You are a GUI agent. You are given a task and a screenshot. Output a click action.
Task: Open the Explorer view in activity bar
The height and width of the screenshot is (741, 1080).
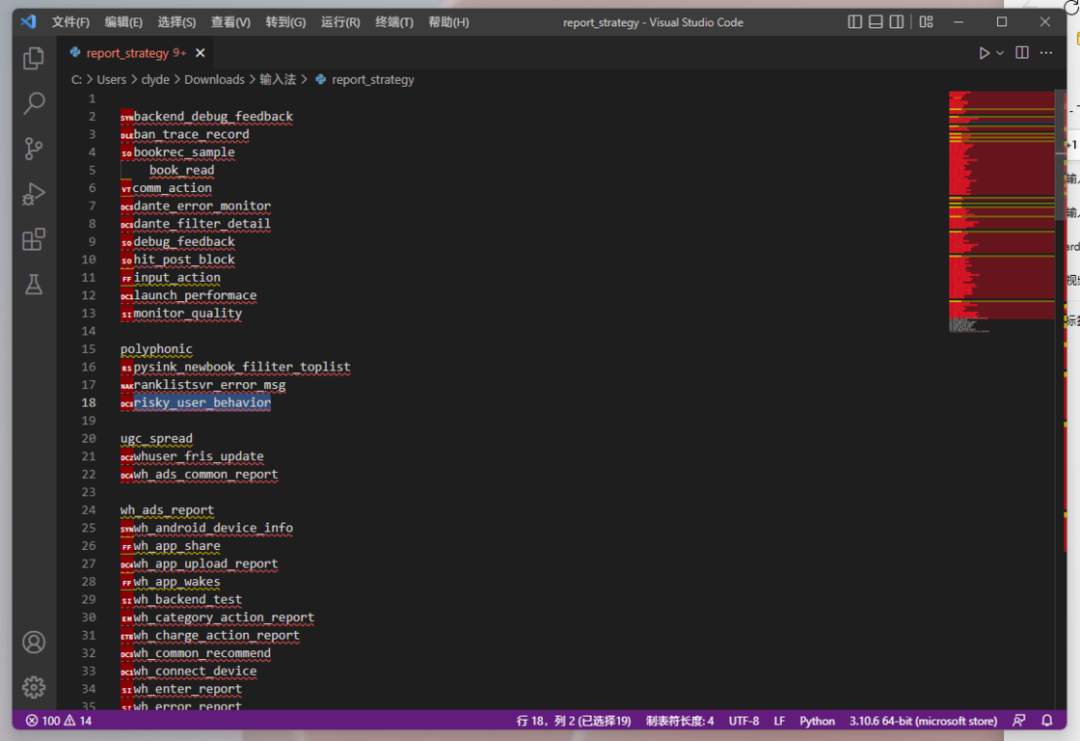coord(34,58)
